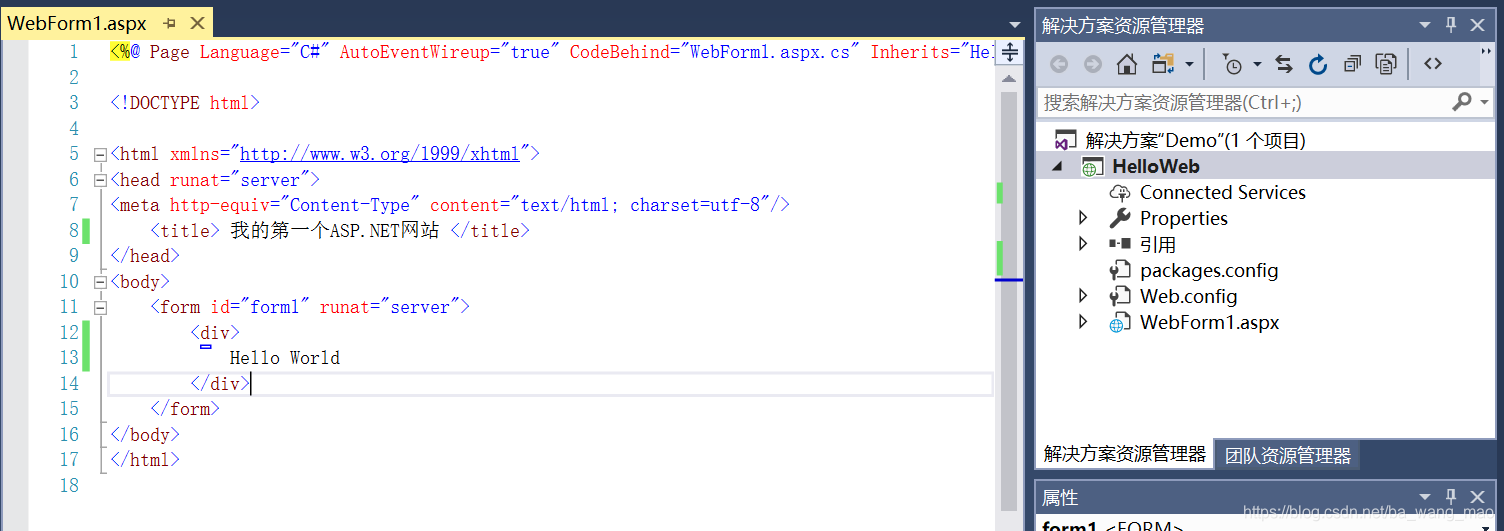
Task: Select the HelloWeb project label
Action: coord(1155,167)
